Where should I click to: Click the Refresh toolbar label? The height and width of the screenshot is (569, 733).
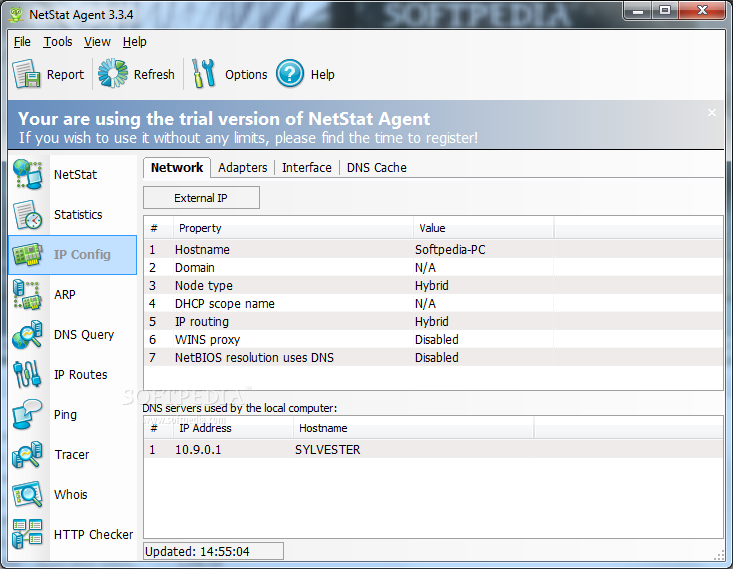[x=154, y=75]
